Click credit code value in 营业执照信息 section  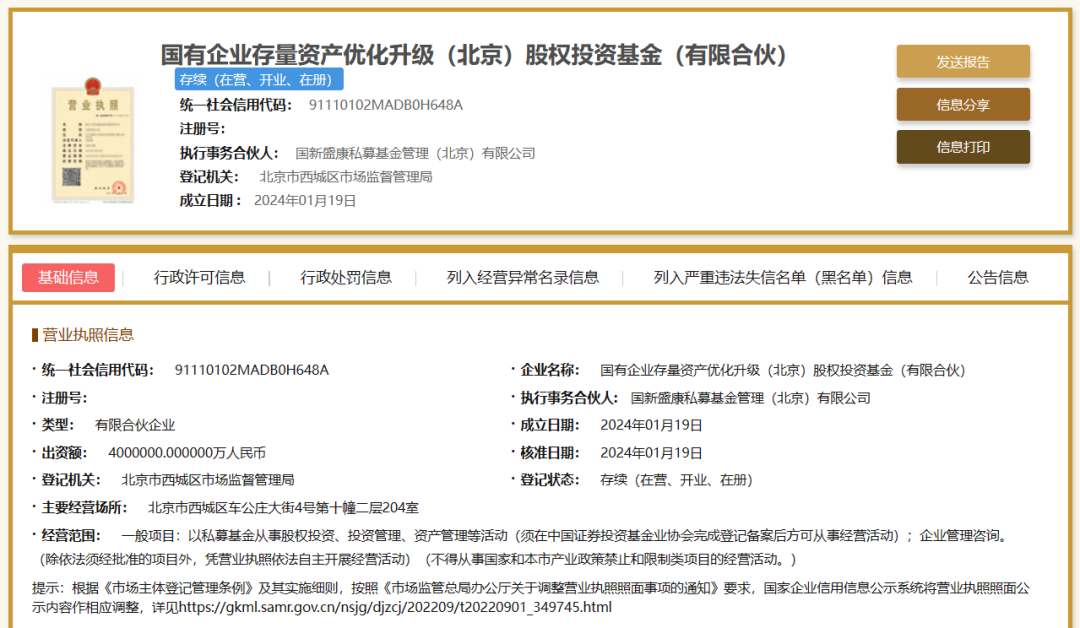(x=251, y=370)
